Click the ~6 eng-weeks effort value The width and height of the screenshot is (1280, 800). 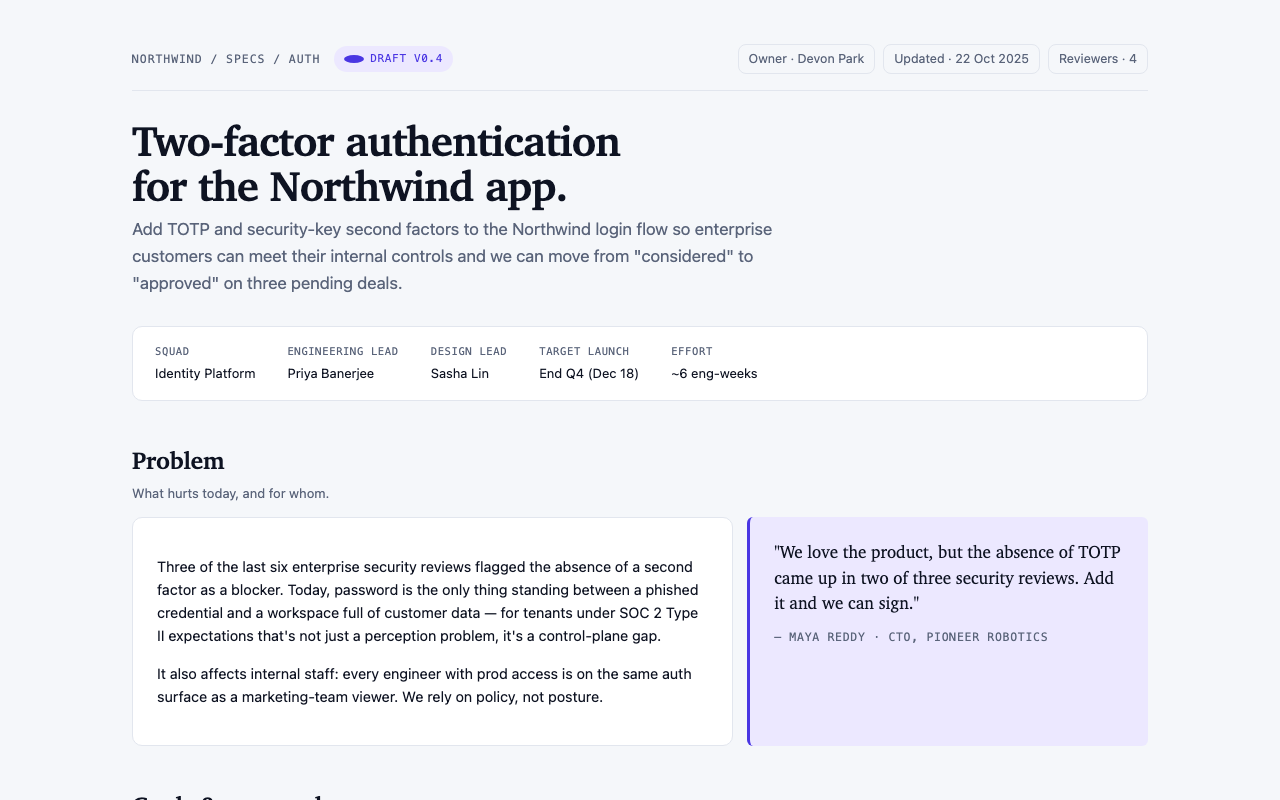point(714,374)
